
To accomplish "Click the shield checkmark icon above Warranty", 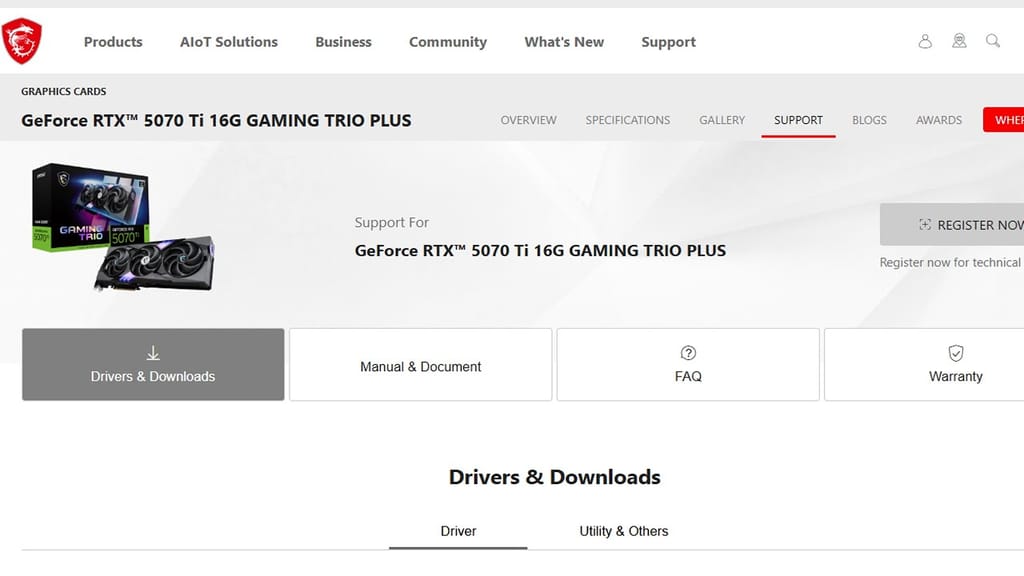I will point(955,353).
